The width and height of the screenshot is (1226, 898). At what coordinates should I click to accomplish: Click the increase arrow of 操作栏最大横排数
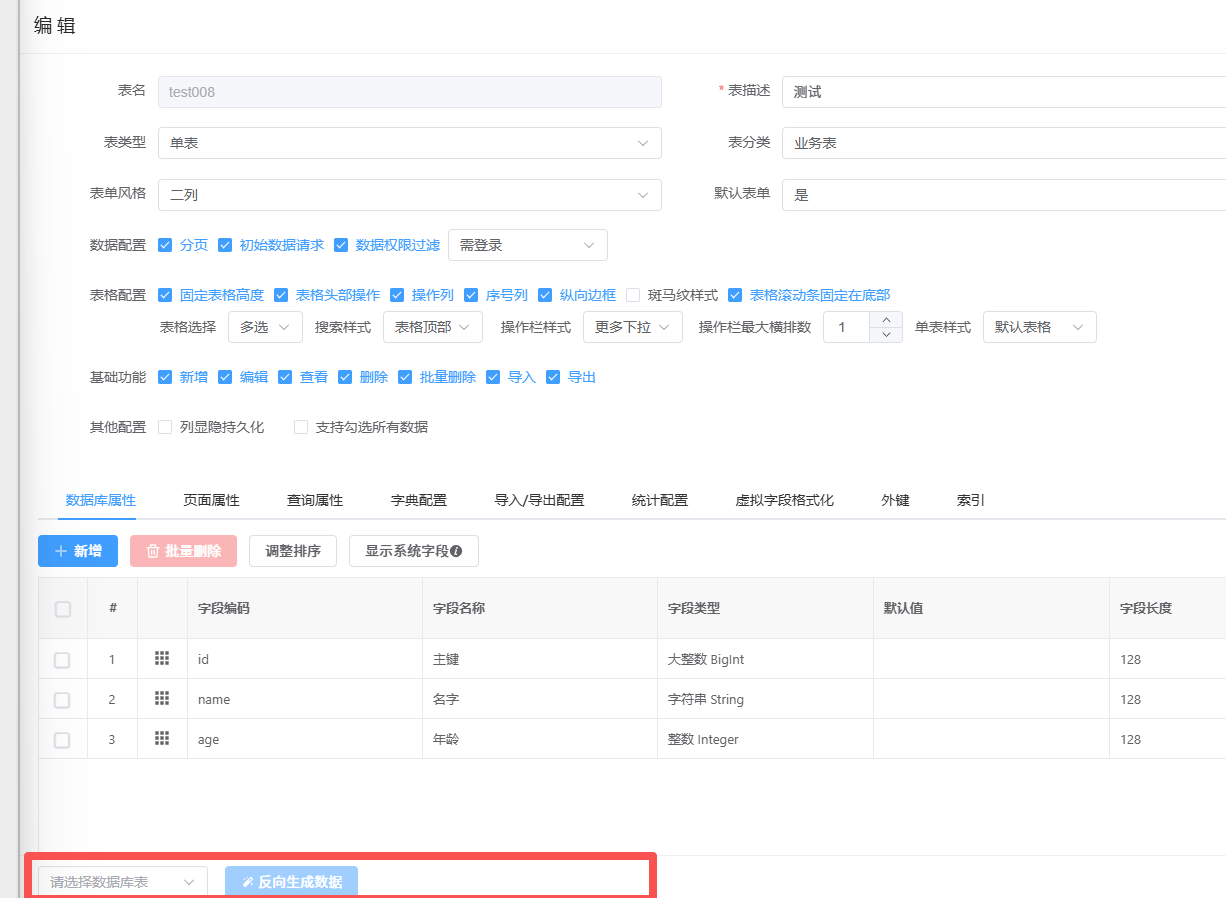pos(886,320)
